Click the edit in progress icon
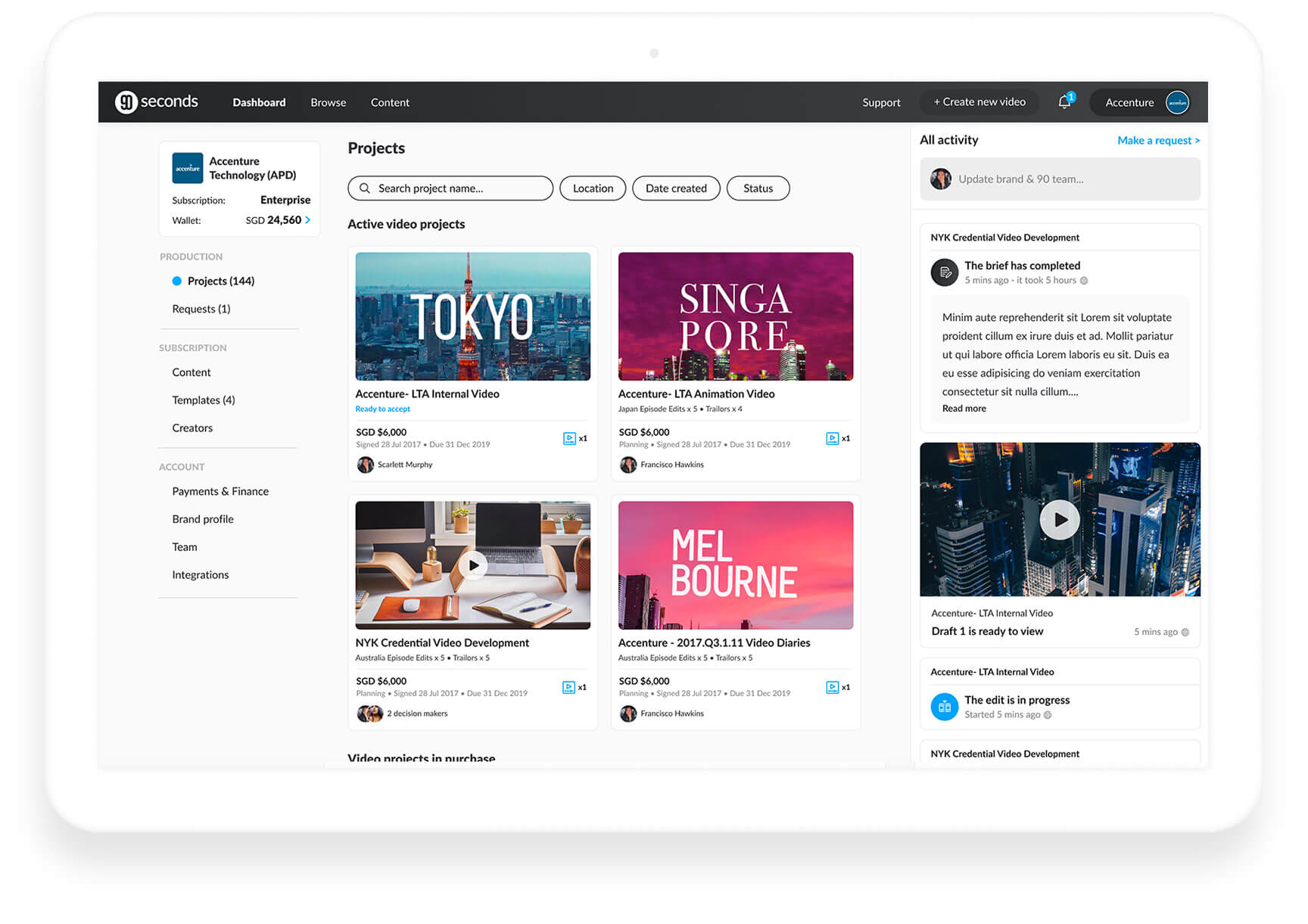This screenshot has height=924, width=1308. (x=944, y=707)
